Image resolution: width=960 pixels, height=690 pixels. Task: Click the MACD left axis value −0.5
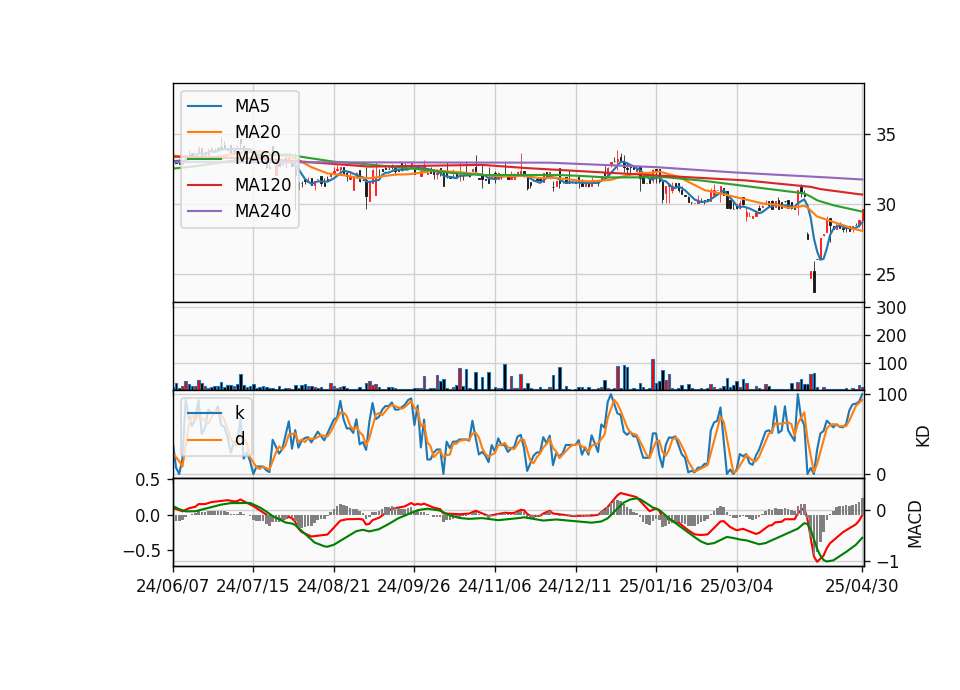point(141,551)
